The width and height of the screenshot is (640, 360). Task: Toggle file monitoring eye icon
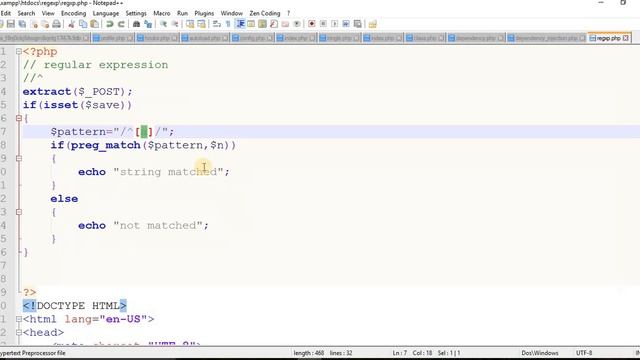[297, 24]
